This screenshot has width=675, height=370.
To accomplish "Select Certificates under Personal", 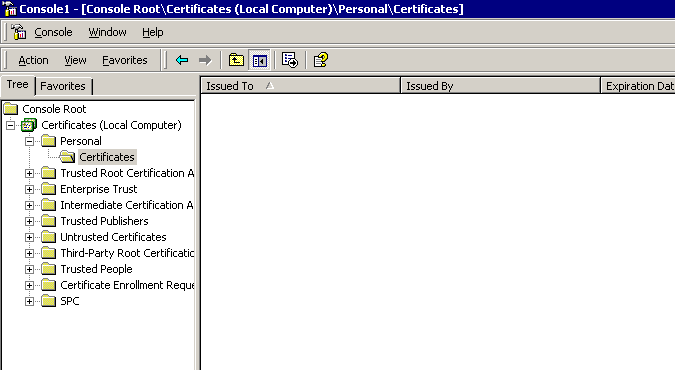I will (x=107, y=157).
